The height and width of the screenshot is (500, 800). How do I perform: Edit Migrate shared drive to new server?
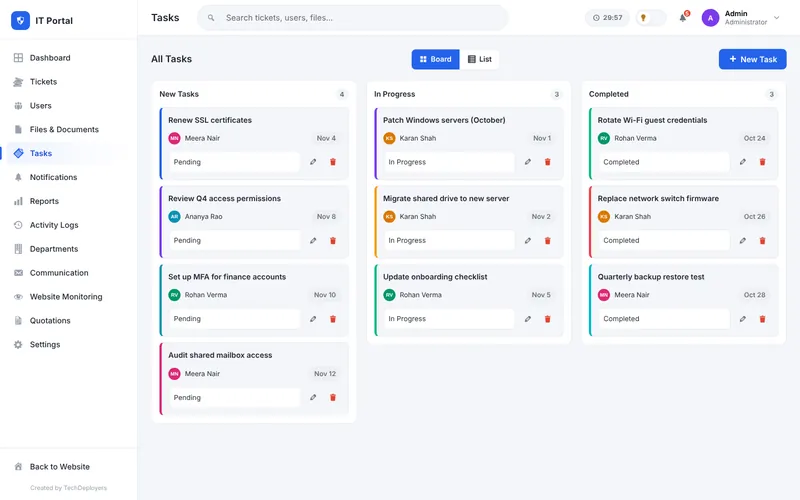pyautogui.click(x=528, y=240)
